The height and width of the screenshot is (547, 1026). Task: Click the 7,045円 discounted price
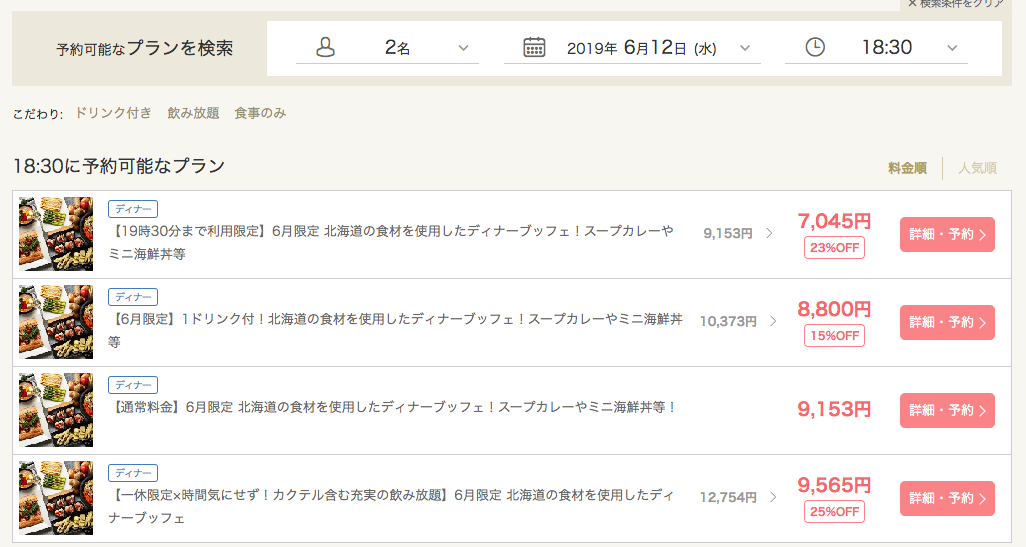(834, 221)
